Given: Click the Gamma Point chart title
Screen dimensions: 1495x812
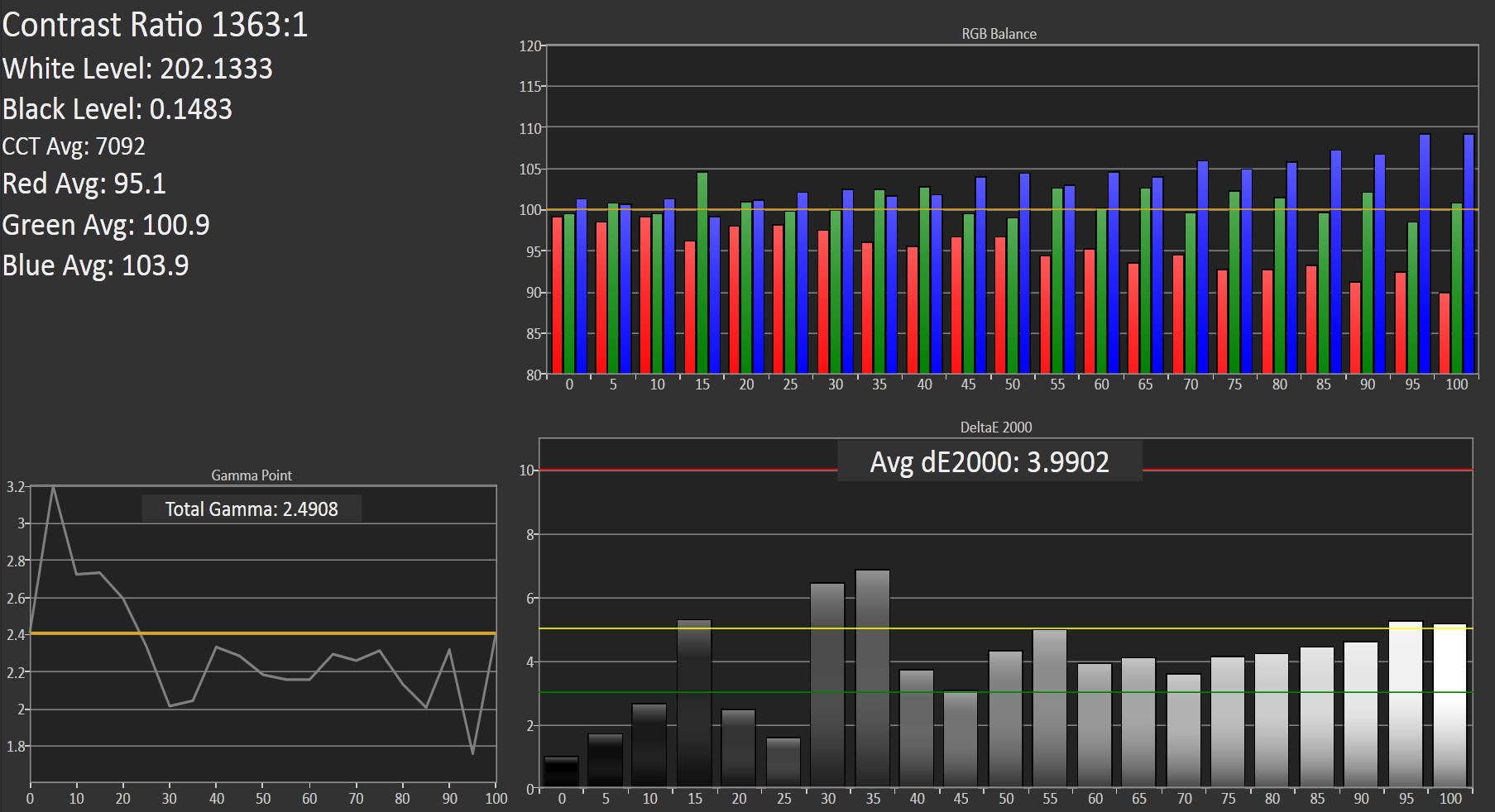Looking at the screenshot, I should click(x=252, y=475).
